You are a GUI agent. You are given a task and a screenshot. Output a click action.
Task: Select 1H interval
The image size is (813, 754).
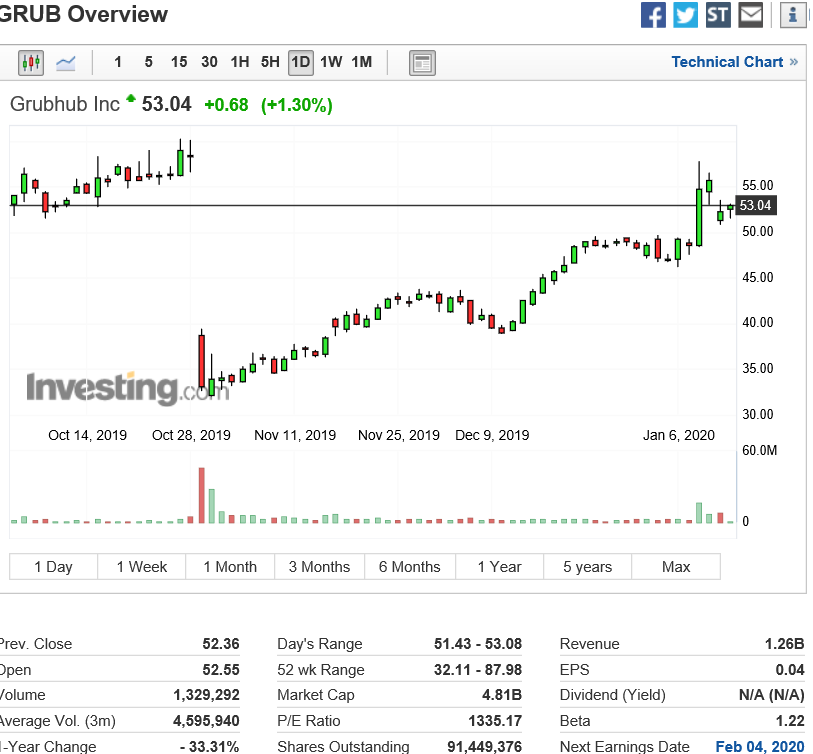[x=240, y=62]
